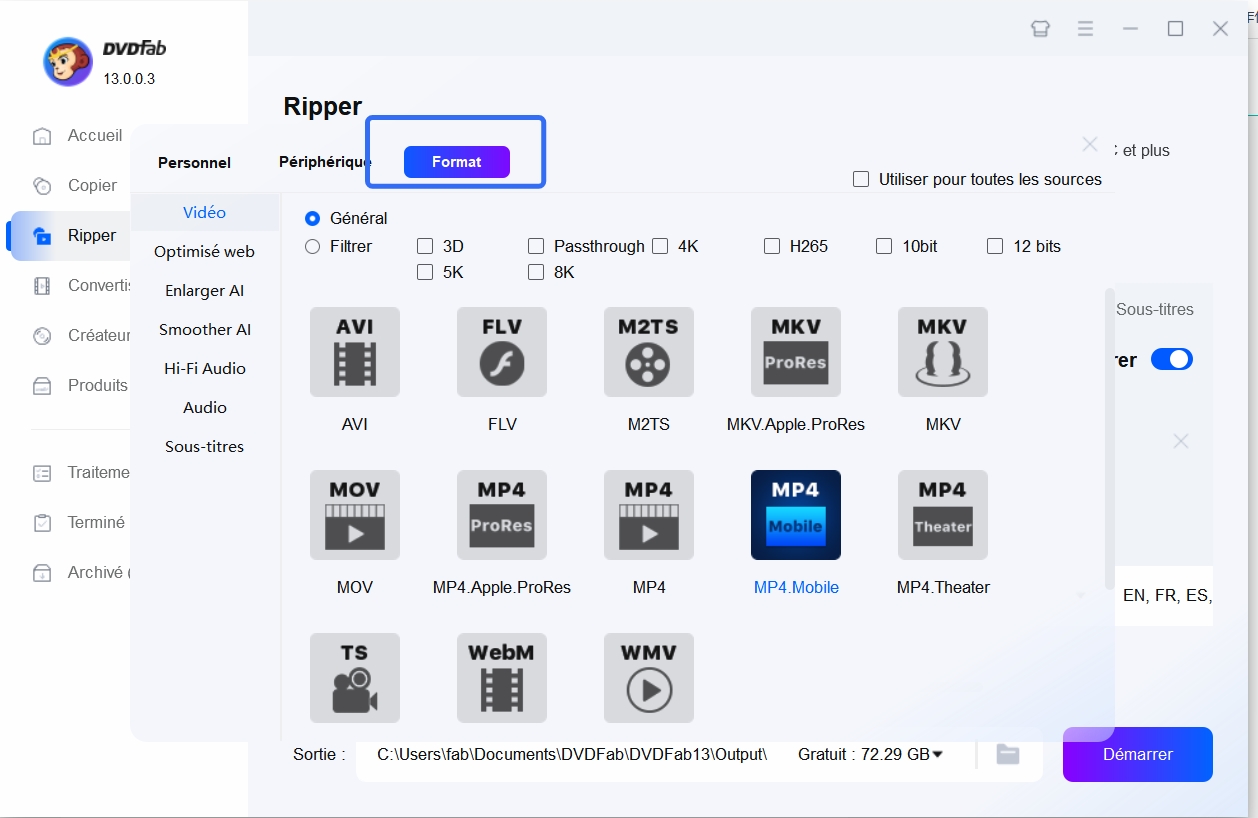The width and height of the screenshot is (1258, 818).
Task: Click the Ripper module sidebar icon
Action: 42,236
